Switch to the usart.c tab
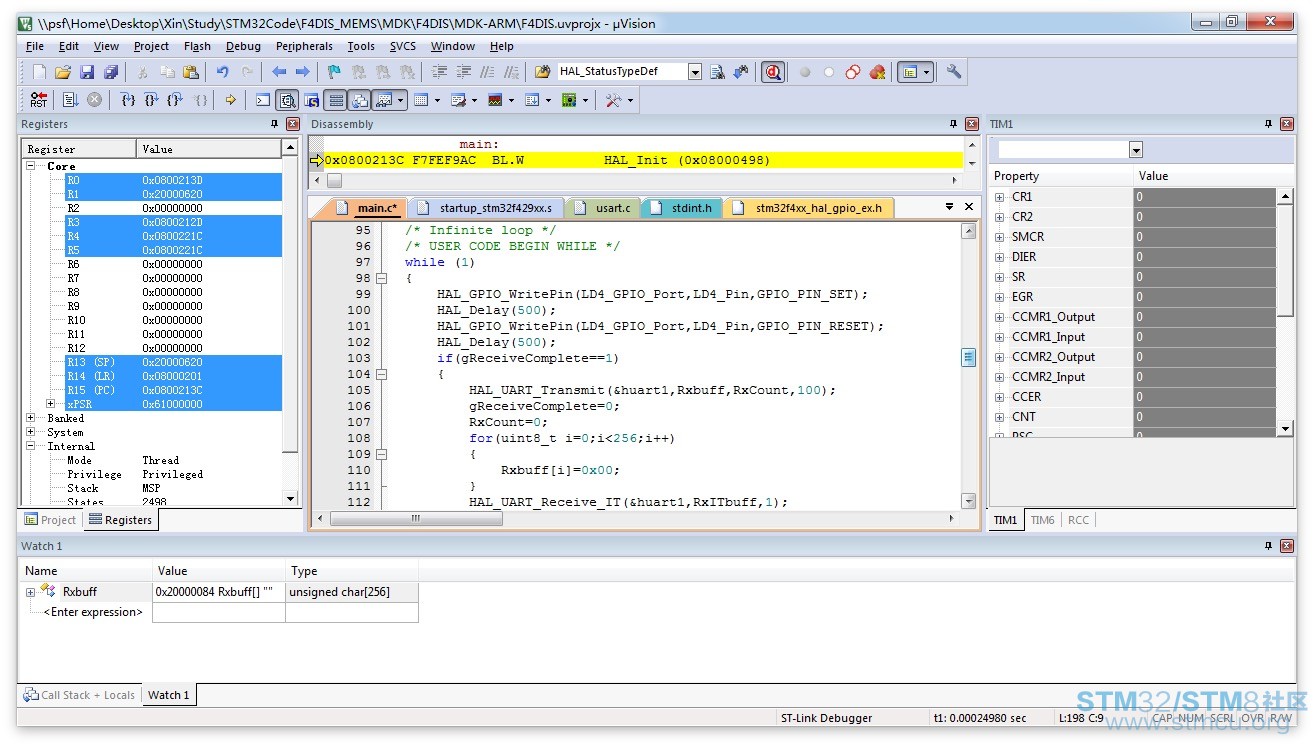 (x=604, y=208)
